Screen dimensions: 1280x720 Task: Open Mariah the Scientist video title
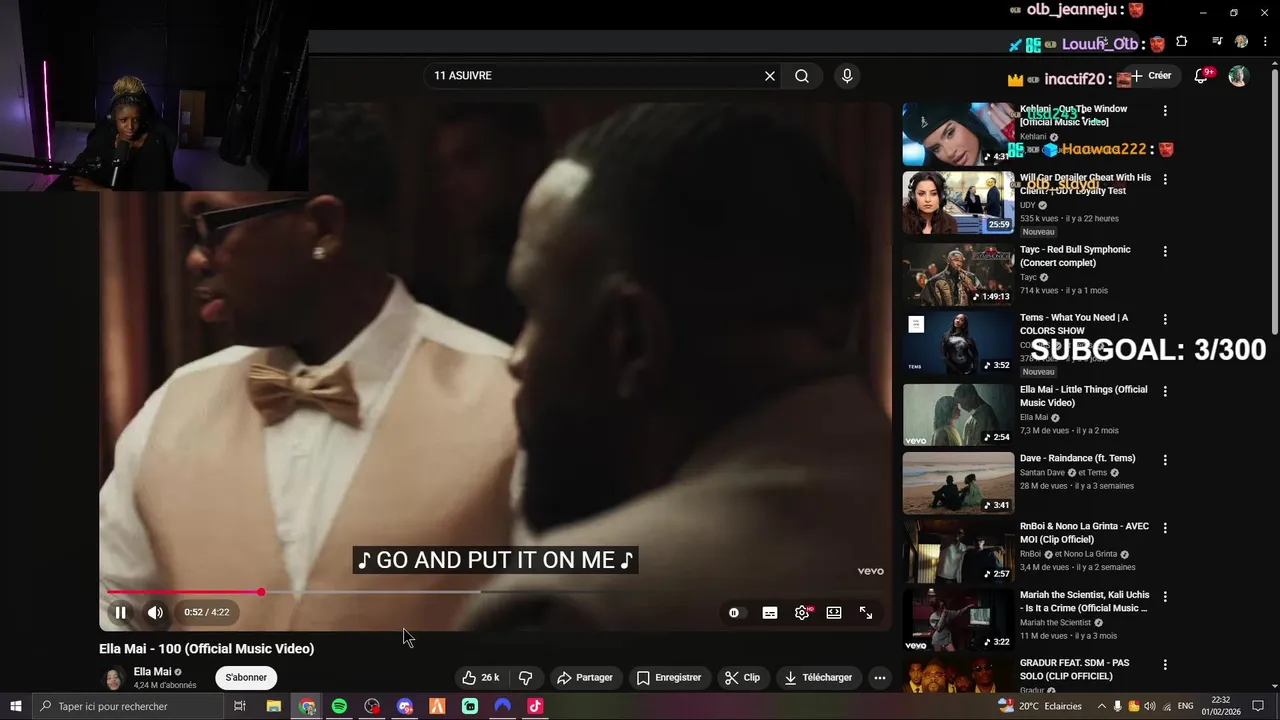pyautogui.click(x=1084, y=602)
